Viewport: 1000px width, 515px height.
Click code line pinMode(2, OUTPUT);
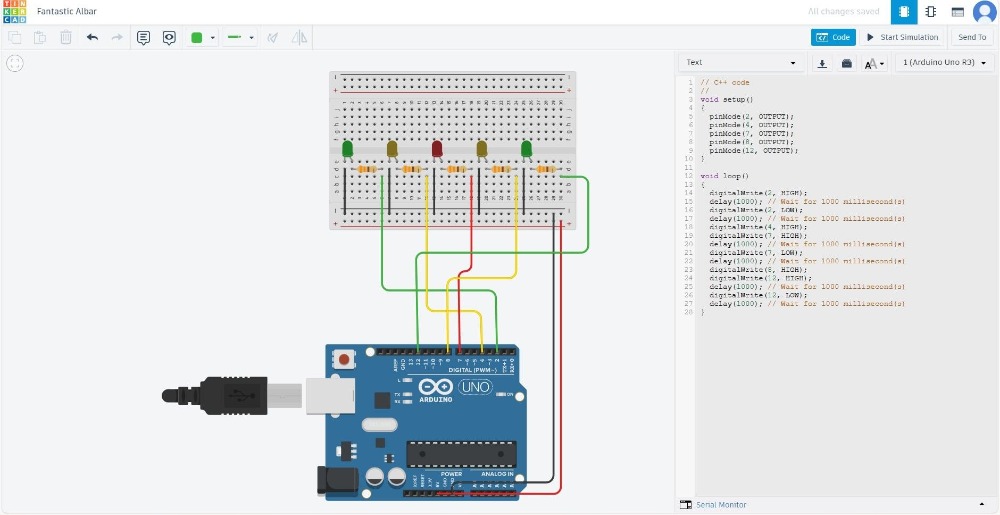[x=752, y=117]
